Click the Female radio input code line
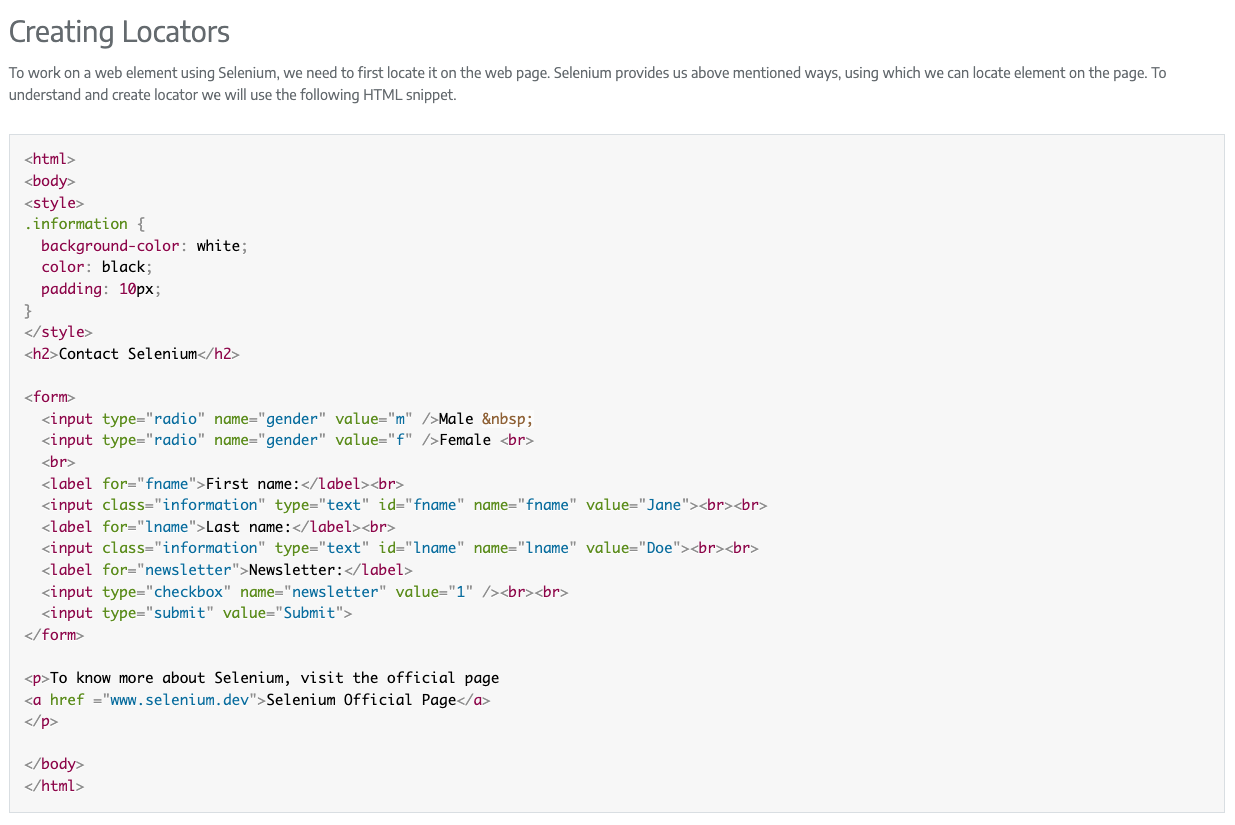The height and width of the screenshot is (825, 1235). pyautogui.click(x=287, y=440)
